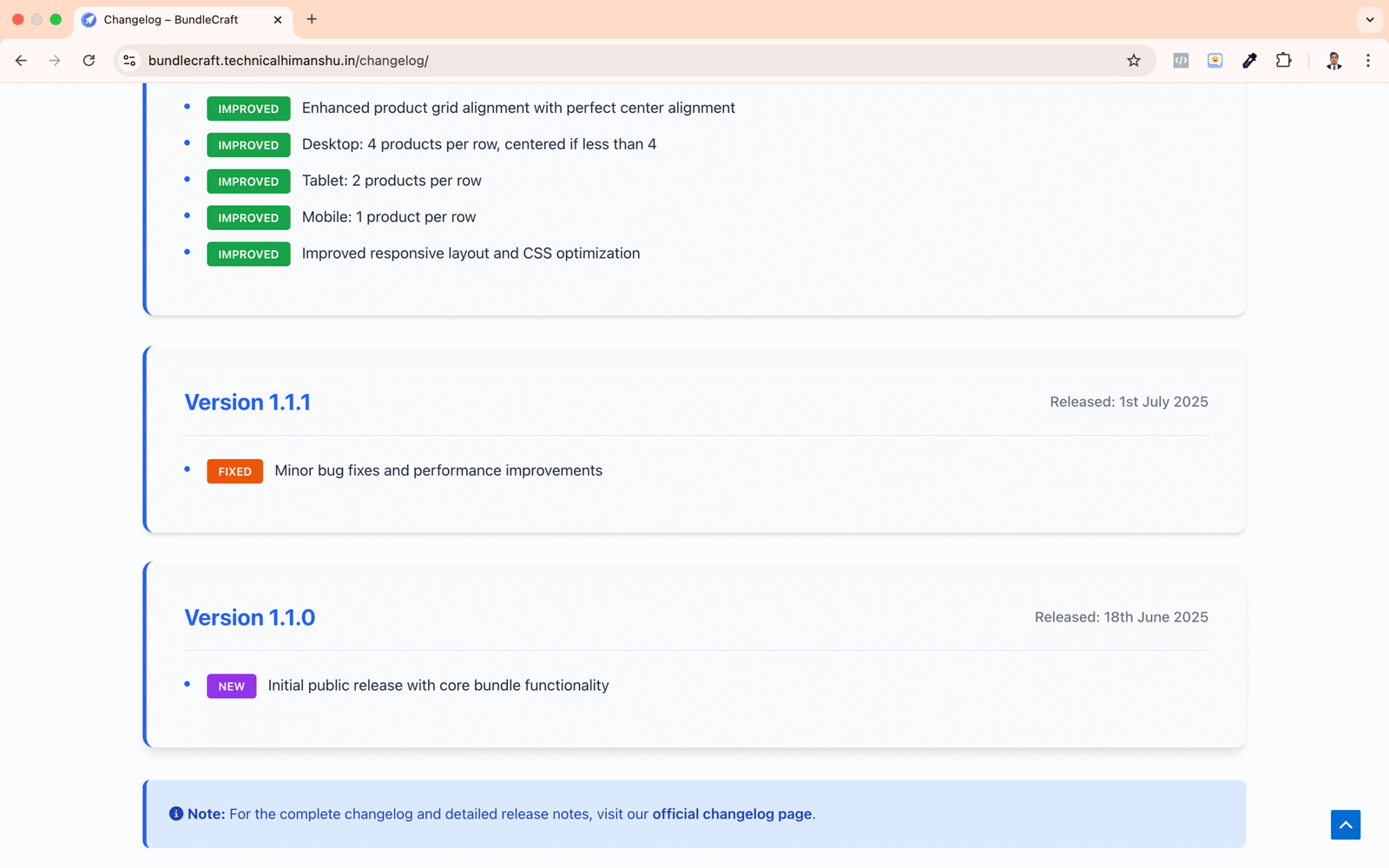Click the address bar URL field

tap(608, 61)
